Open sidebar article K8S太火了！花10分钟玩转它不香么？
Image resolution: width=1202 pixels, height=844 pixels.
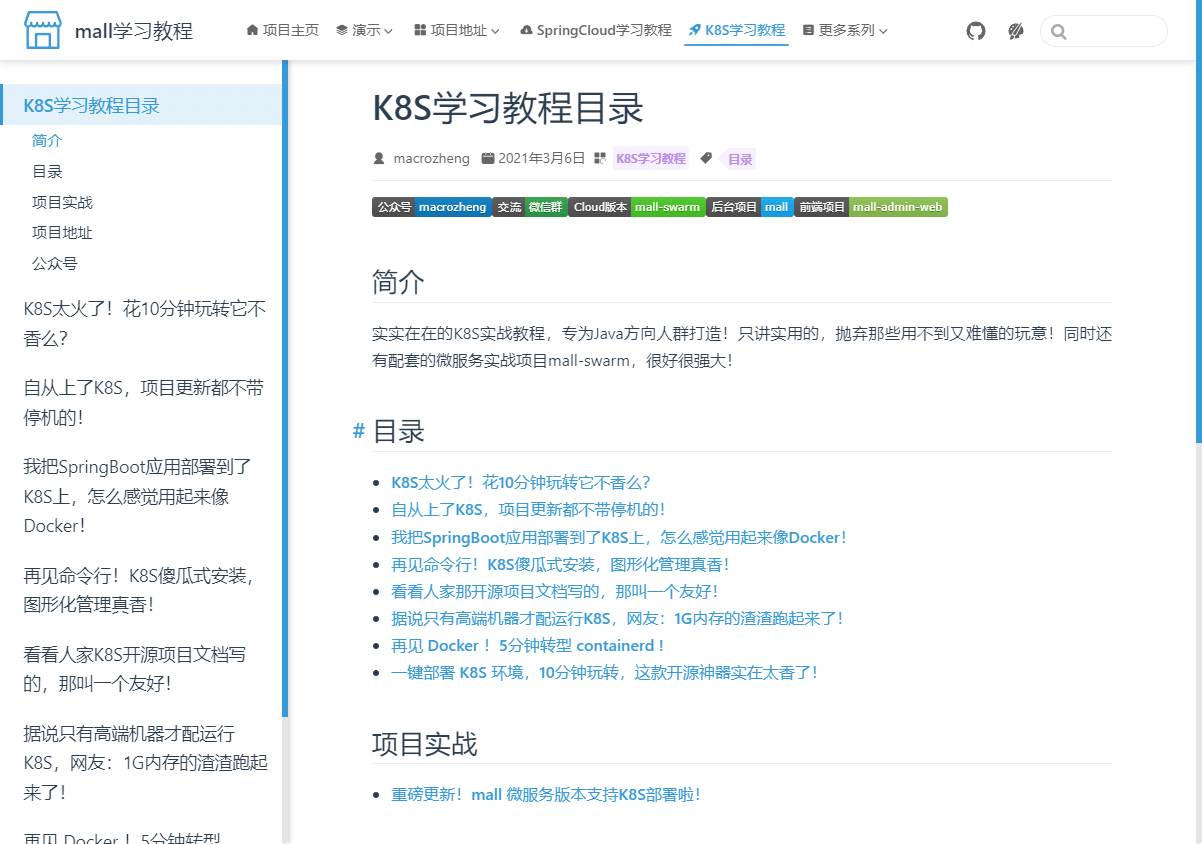[x=145, y=323]
